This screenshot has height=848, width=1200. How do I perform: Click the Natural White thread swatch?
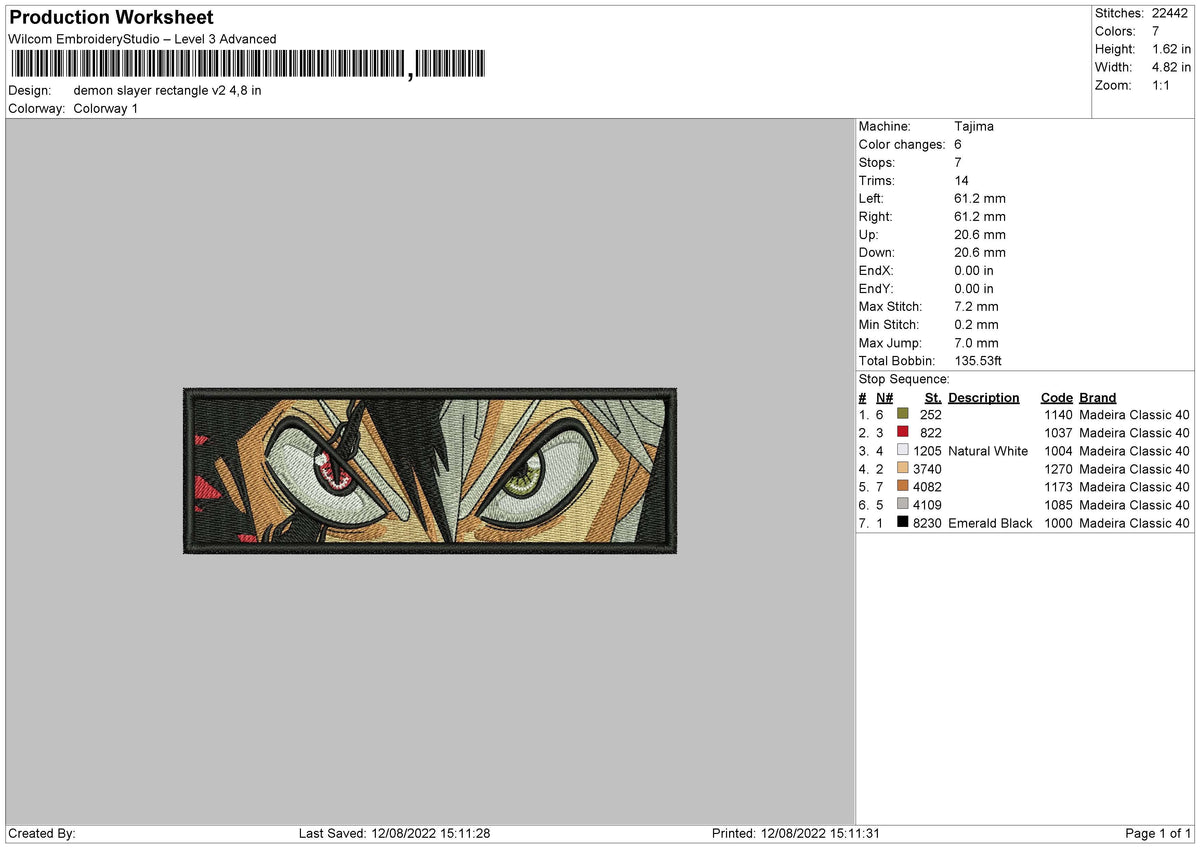[903, 451]
